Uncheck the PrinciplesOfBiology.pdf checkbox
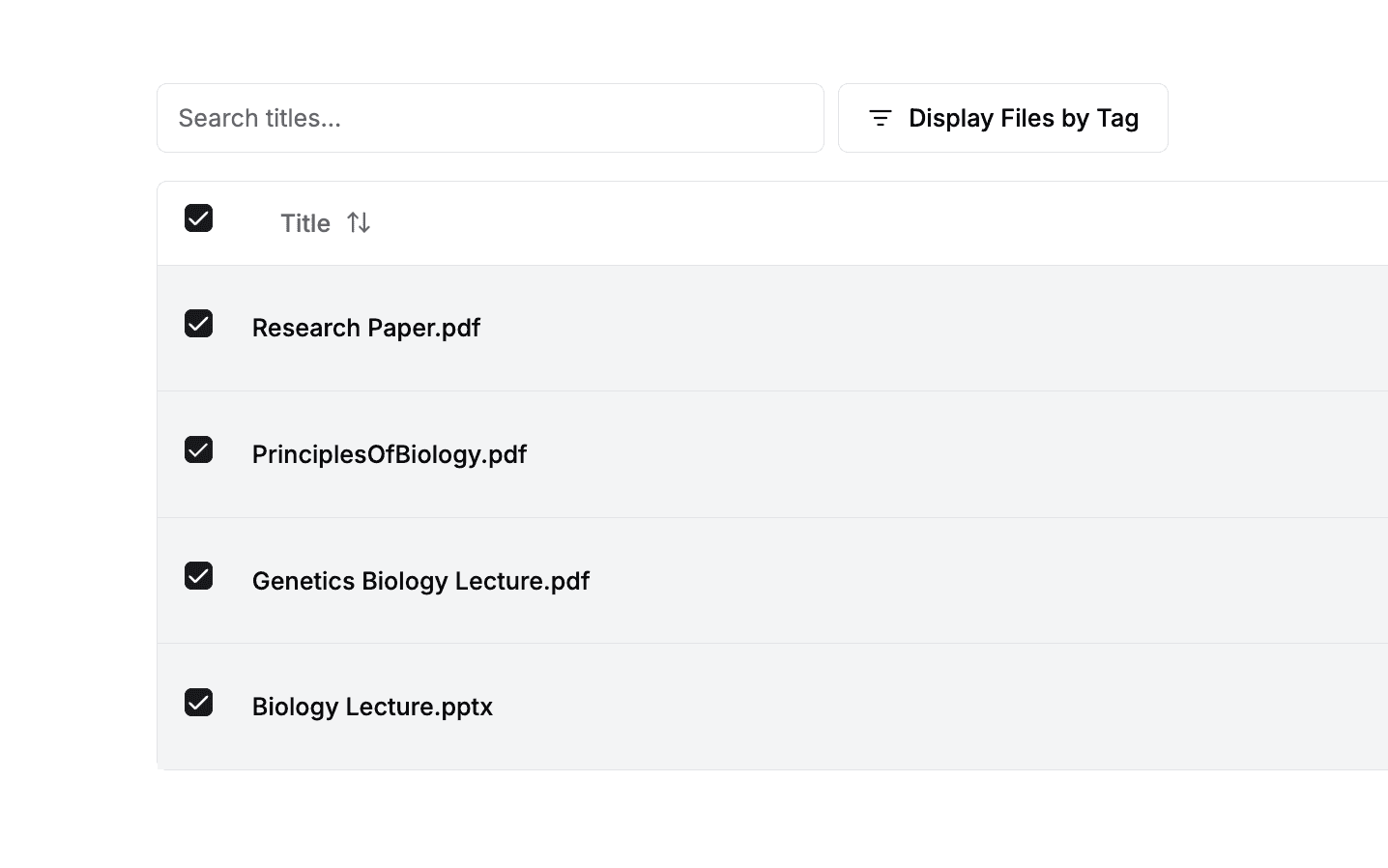 tap(198, 450)
